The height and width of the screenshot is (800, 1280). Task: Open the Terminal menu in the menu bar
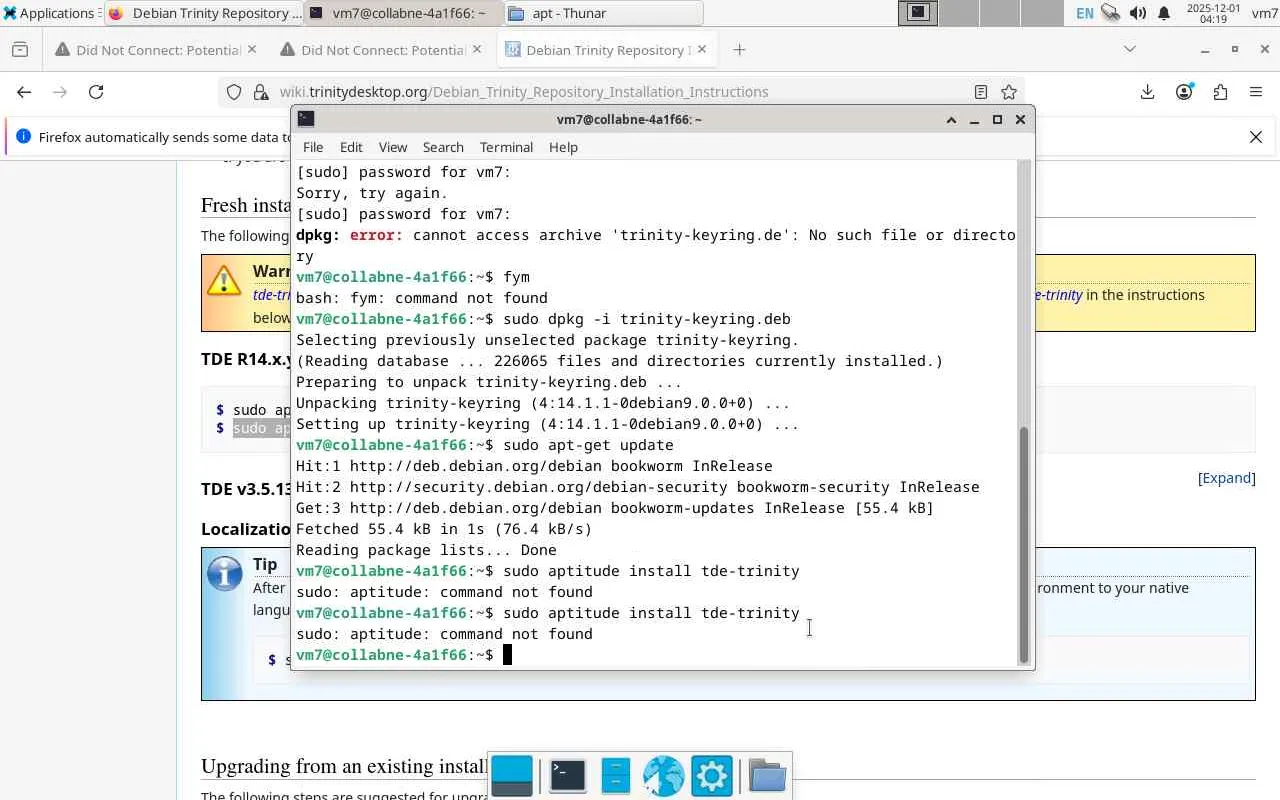(507, 147)
